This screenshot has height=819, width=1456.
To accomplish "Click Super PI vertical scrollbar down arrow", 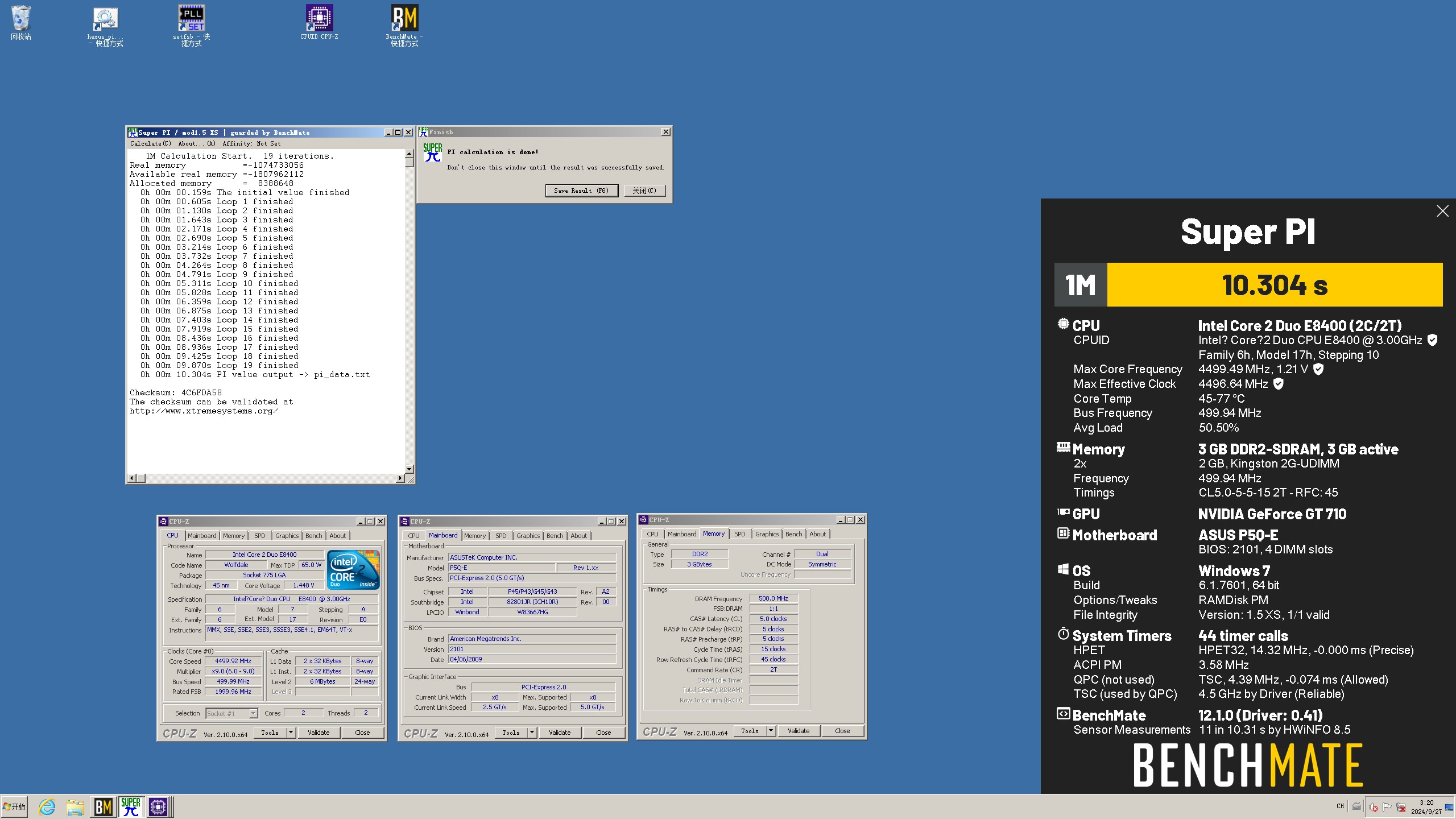I will (409, 469).
